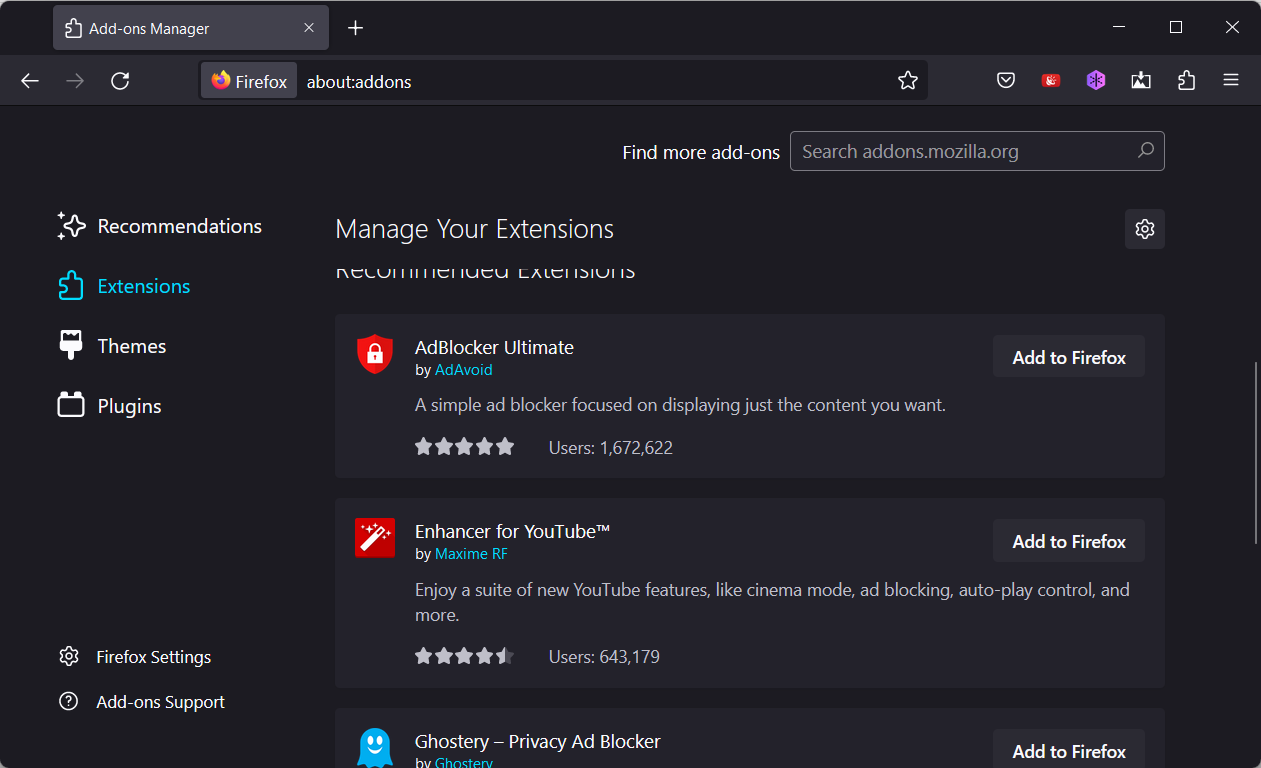The image size is (1261, 768).
Task: Add Enhancer for YouTube to Firefox
Action: [1069, 541]
